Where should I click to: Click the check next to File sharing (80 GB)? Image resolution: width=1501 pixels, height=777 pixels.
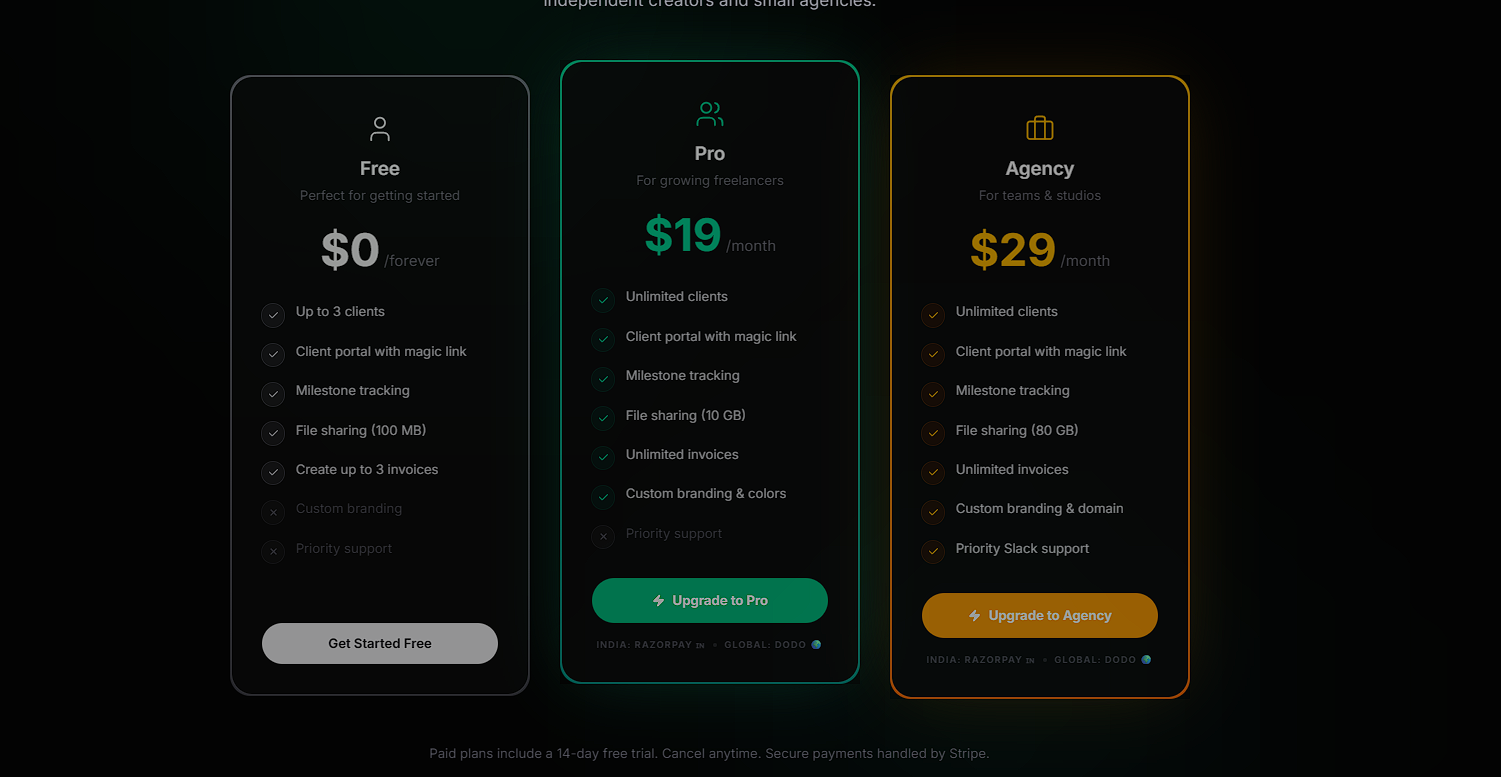933,434
